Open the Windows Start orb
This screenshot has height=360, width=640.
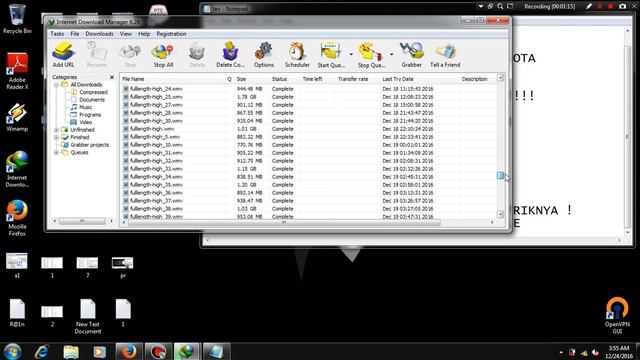pos(13,351)
